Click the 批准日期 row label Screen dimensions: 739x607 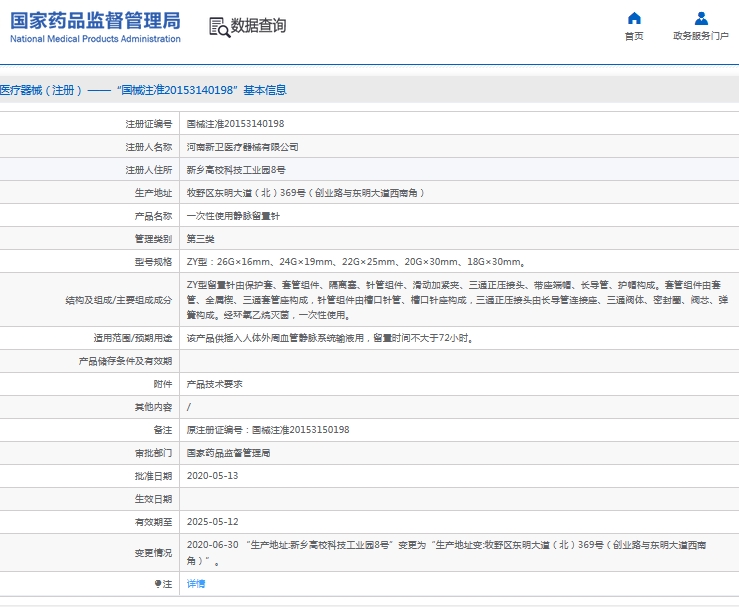click(153, 476)
